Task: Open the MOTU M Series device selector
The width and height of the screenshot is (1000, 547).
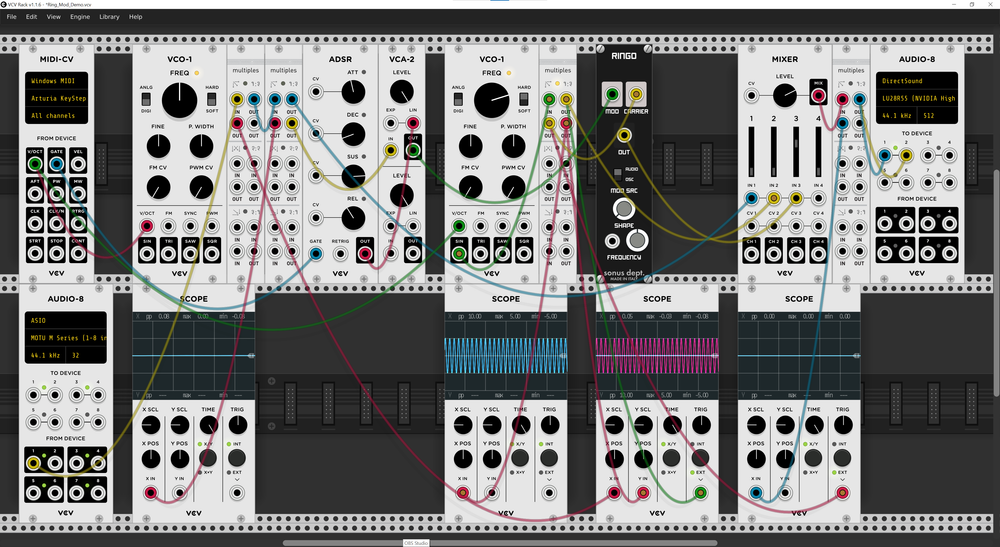Action: [66, 338]
